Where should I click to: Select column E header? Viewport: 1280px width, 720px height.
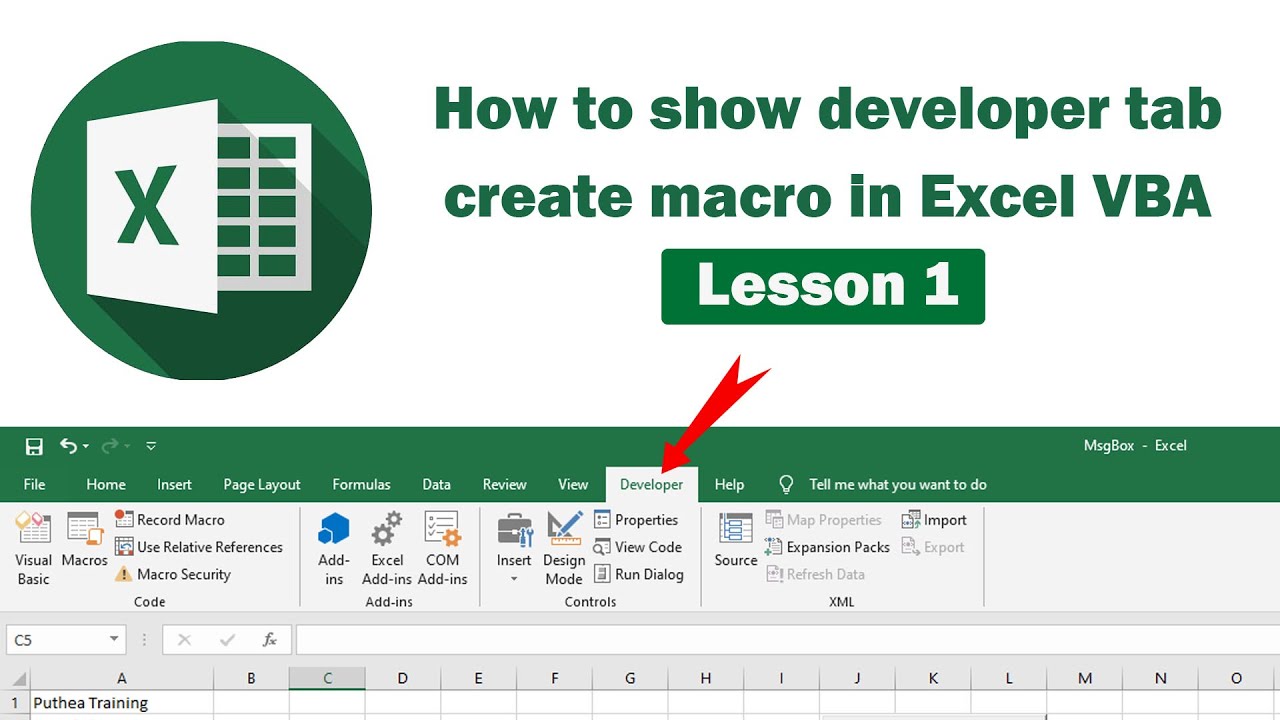click(x=478, y=678)
